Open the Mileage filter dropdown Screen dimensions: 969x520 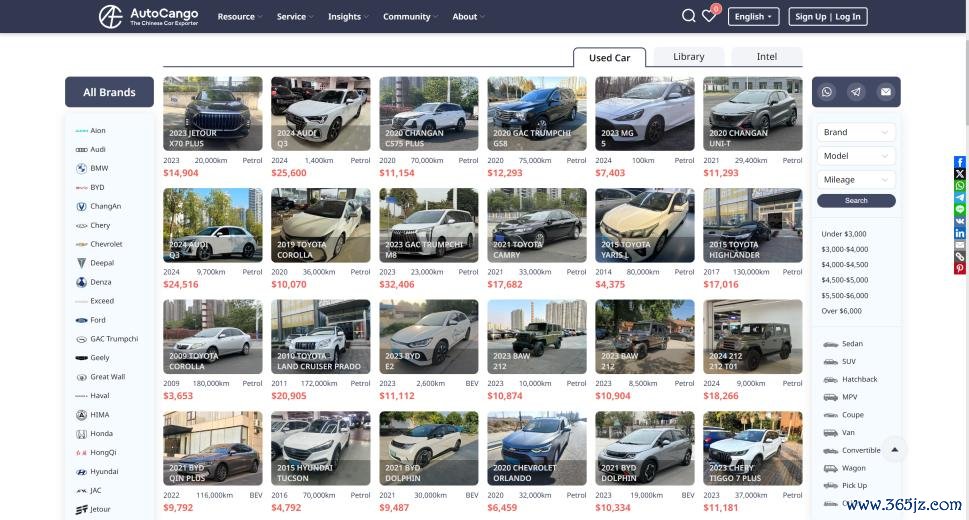coord(856,179)
